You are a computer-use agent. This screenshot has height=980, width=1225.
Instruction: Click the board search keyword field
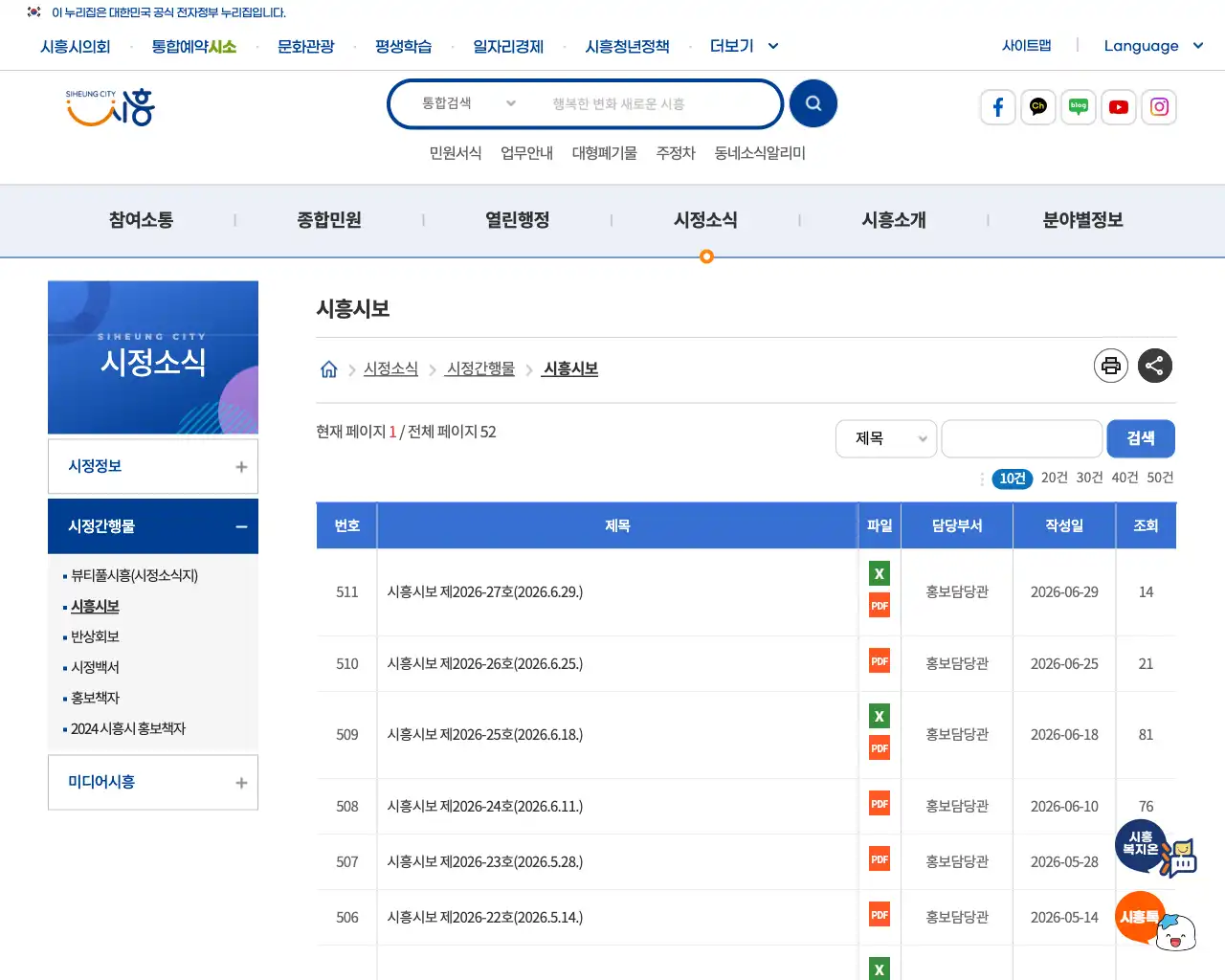(1022, 438)
